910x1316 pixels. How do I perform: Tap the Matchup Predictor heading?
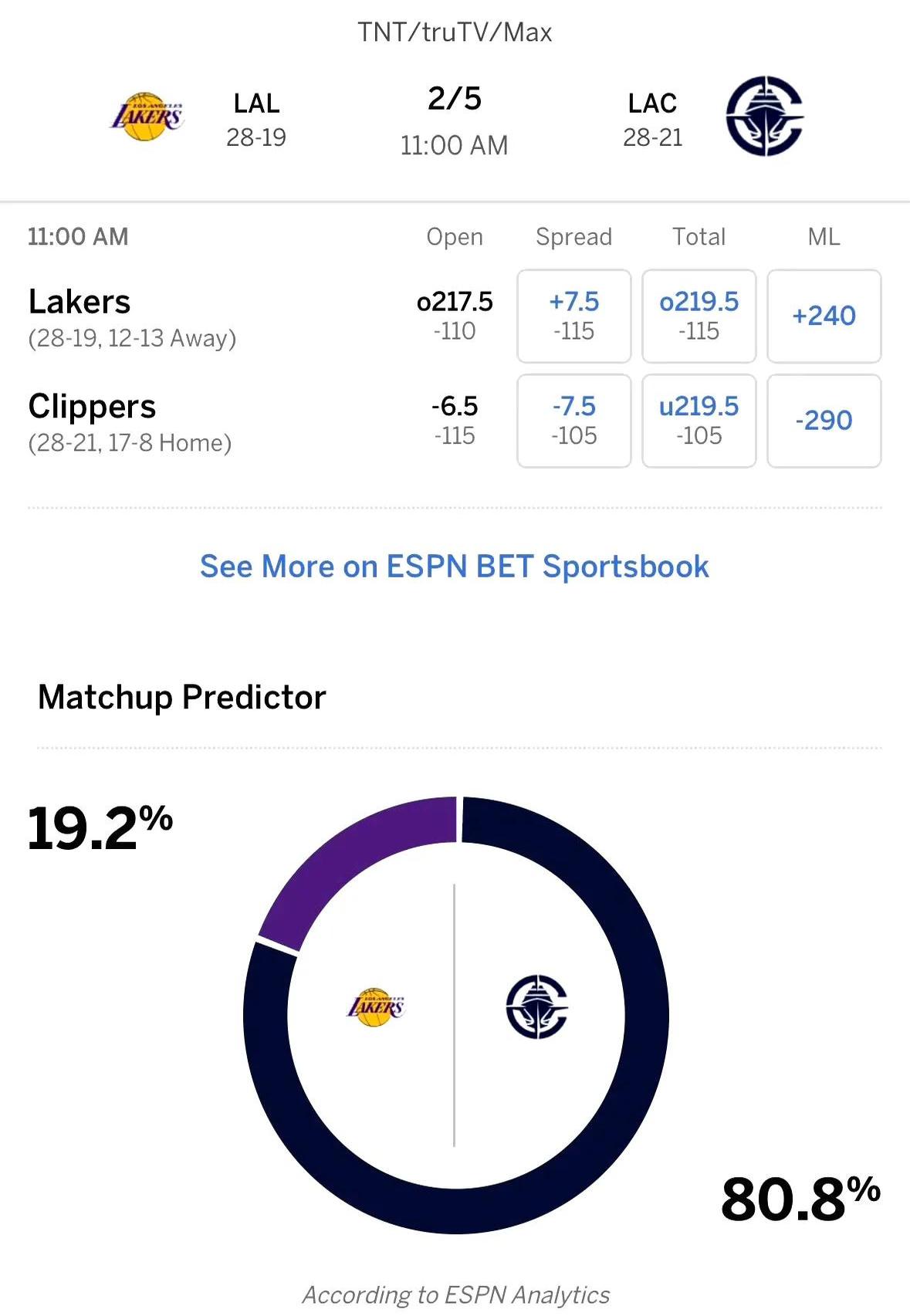pos(182,697)
